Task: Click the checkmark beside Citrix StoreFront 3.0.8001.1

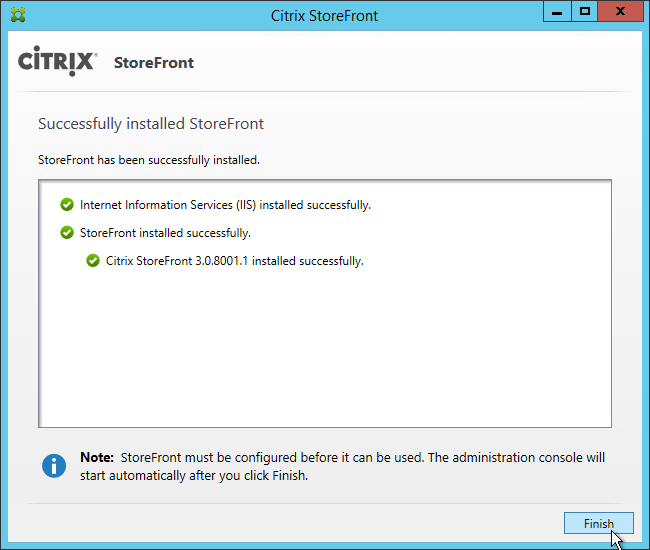Action: coord(93,261)
